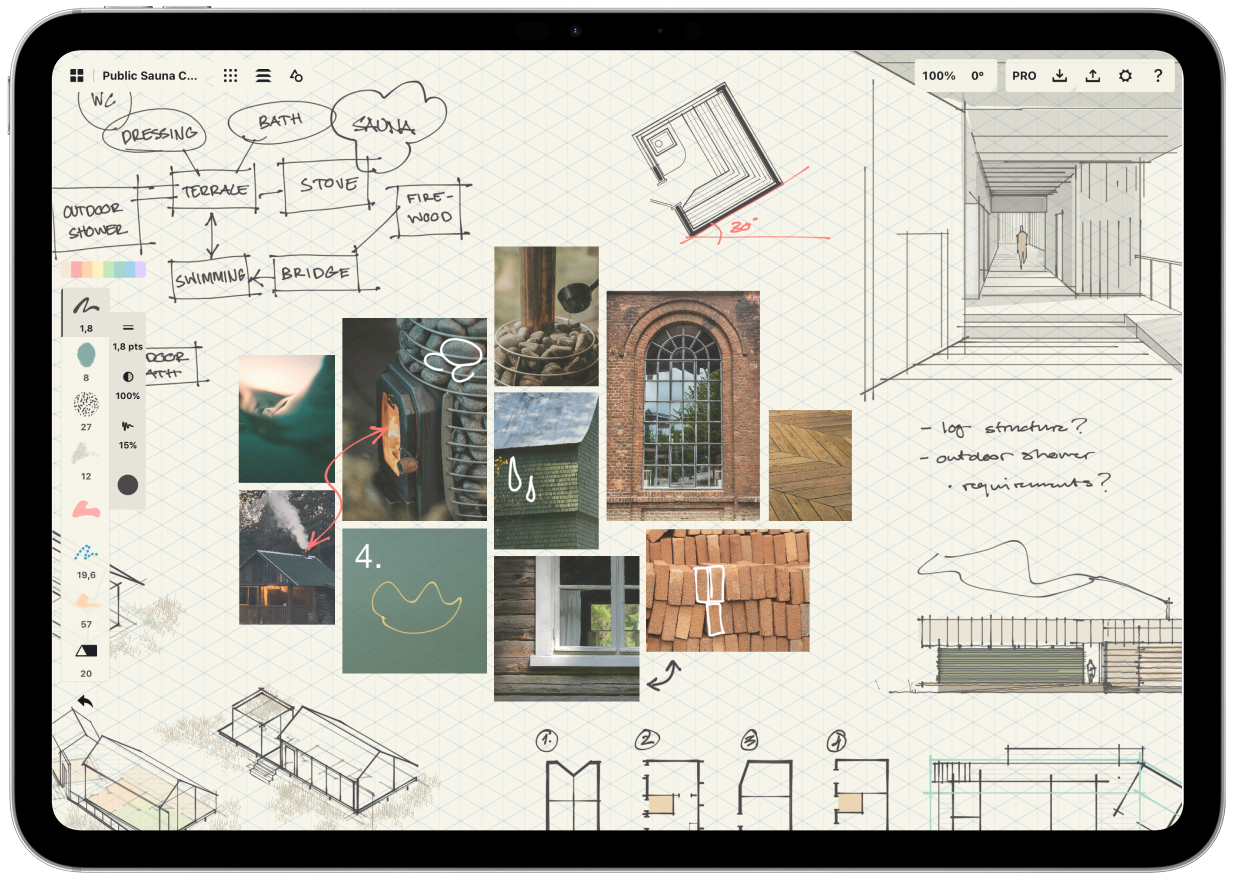This screenshot has width=1236, height=880.
Task: Select the herringbone wood floor photo
Action: [x=810, y=465]
